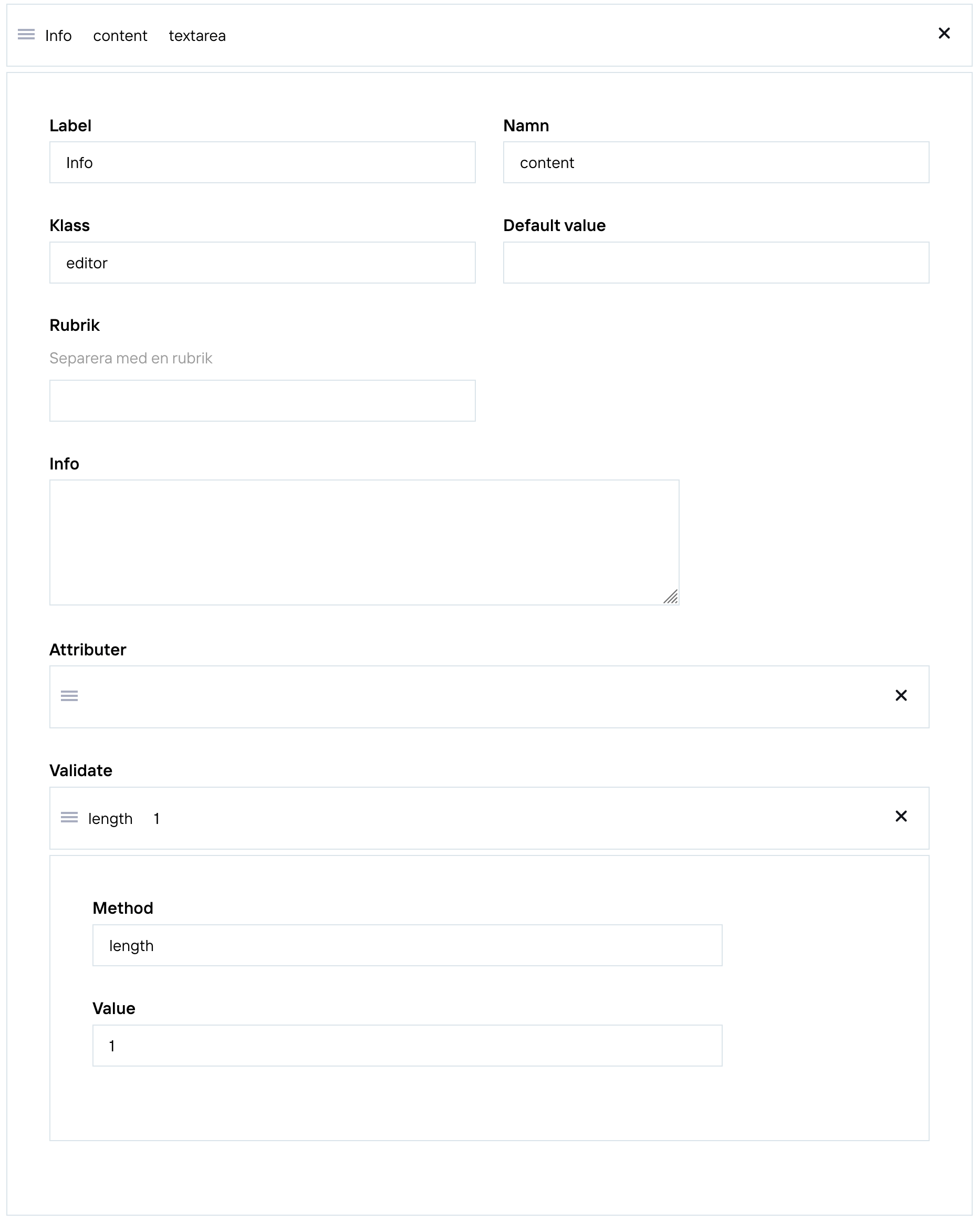Focus the Label input containing Info
The height and width of the screenshot is (1232, 979).
[x=262, y=162]
